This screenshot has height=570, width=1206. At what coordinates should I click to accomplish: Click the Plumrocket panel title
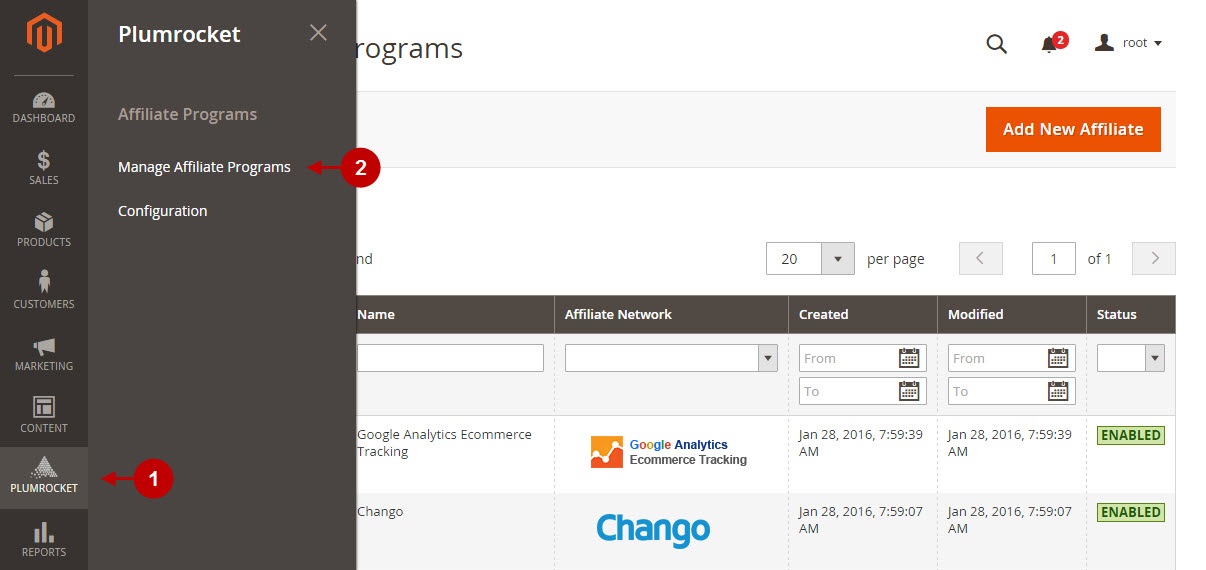179,34
